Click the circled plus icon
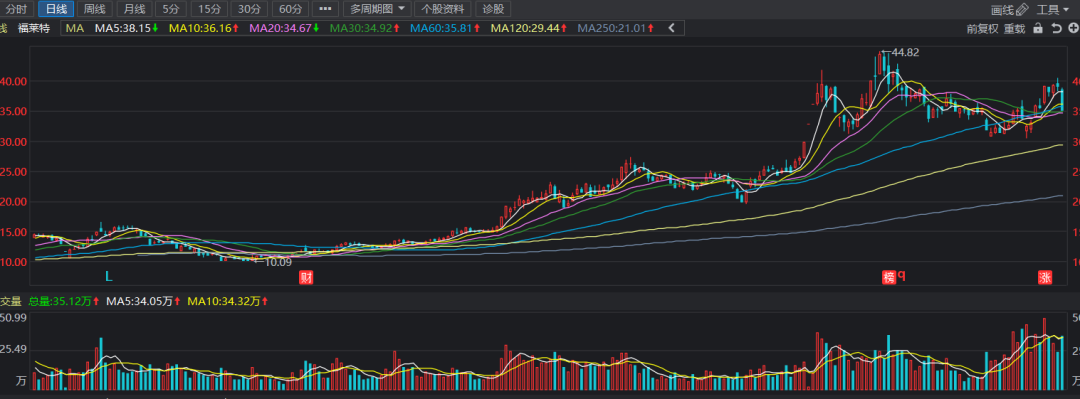Image resolution: width=1080 pixels, height=399 pixels. (1073, 28)
